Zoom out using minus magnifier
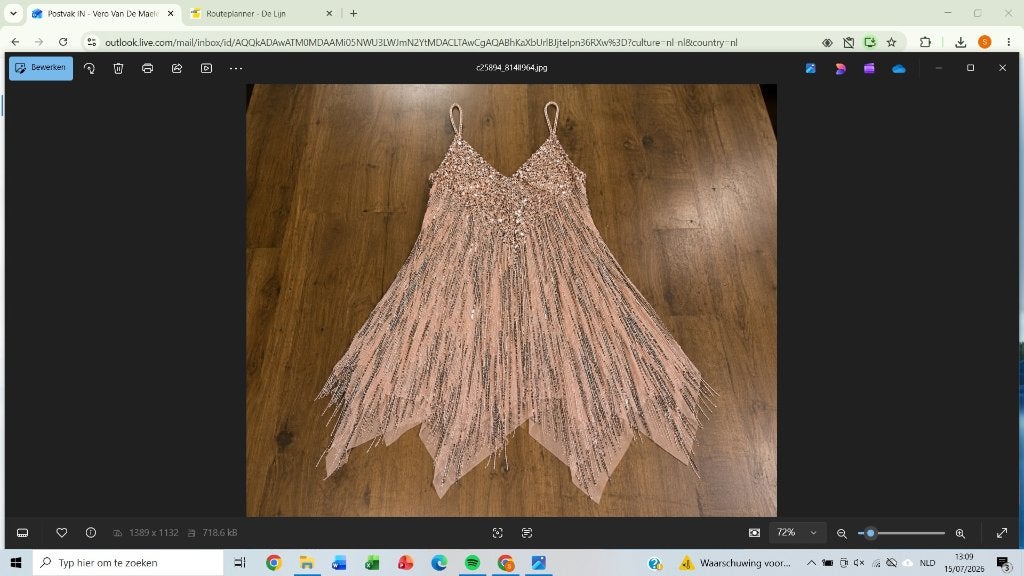1024x576 pixels. coord(842,534)
